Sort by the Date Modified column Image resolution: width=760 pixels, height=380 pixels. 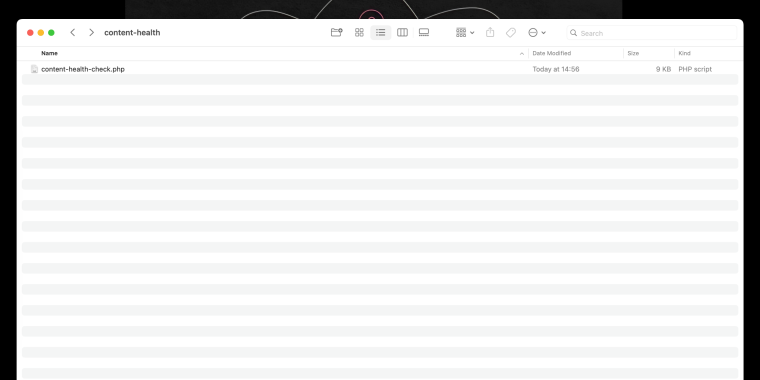(552, 53)
